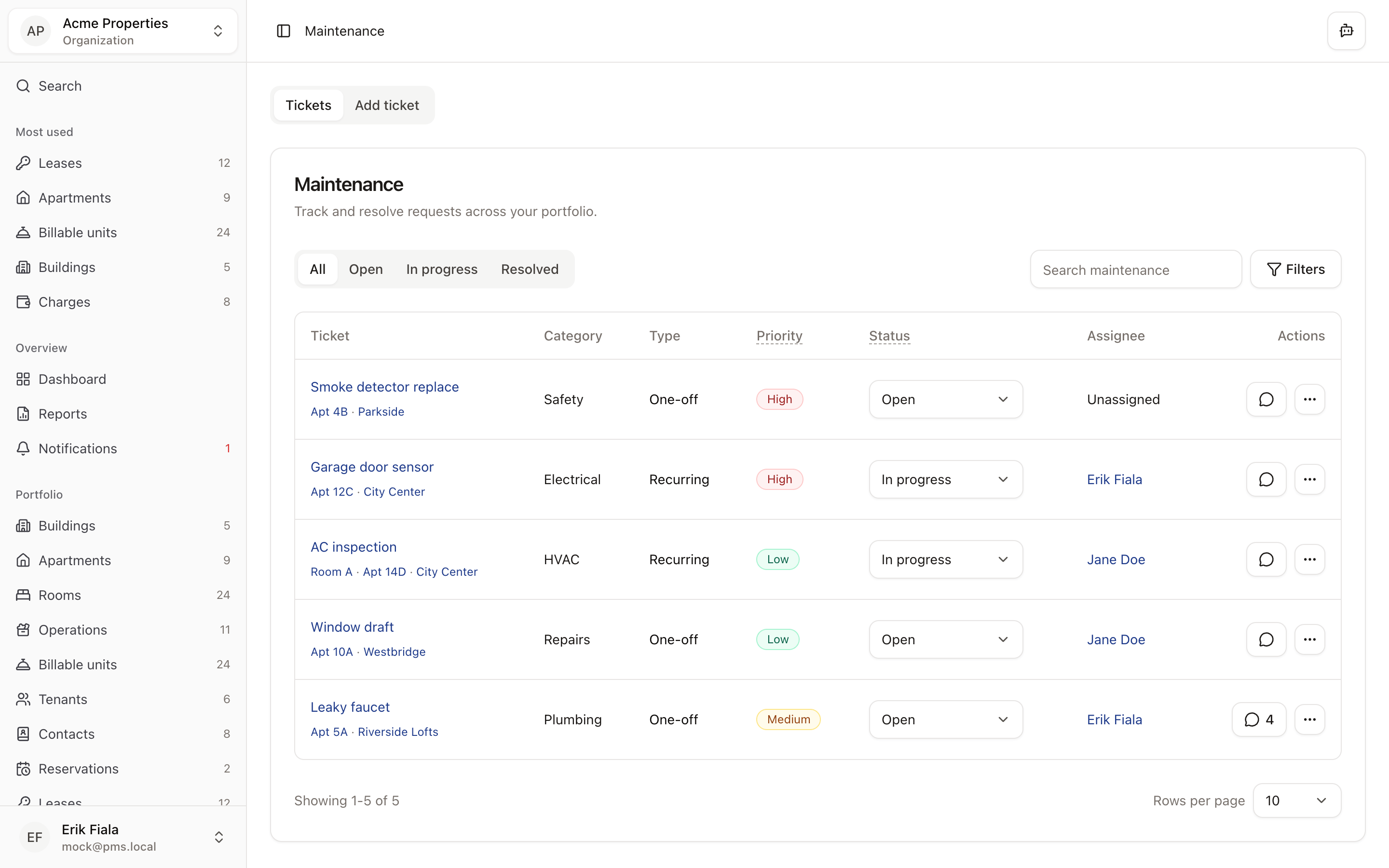Open assignee Jane Doe for AC inspection

click(1115, 559)
